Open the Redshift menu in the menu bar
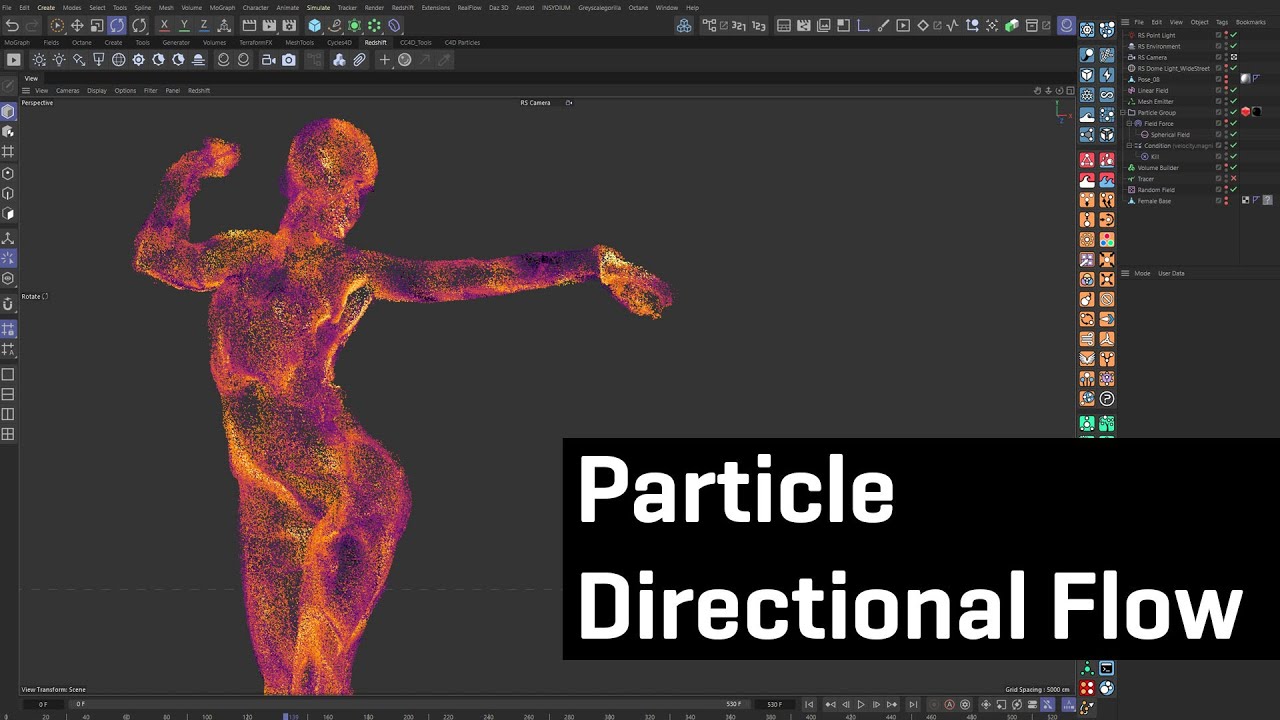Screen dimensions: 1280x720 403,7
